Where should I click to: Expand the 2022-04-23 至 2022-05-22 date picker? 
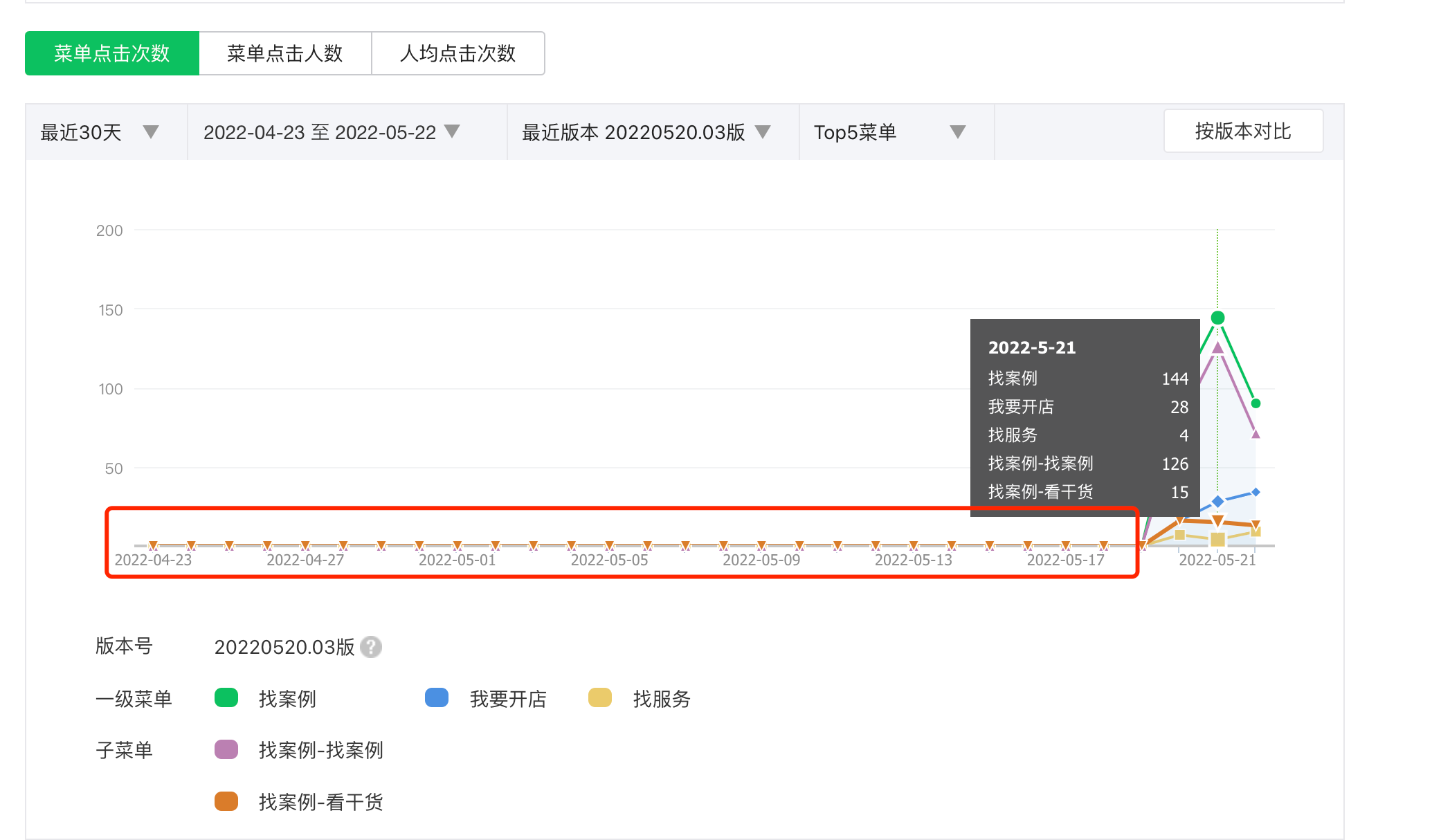point(452,131)
